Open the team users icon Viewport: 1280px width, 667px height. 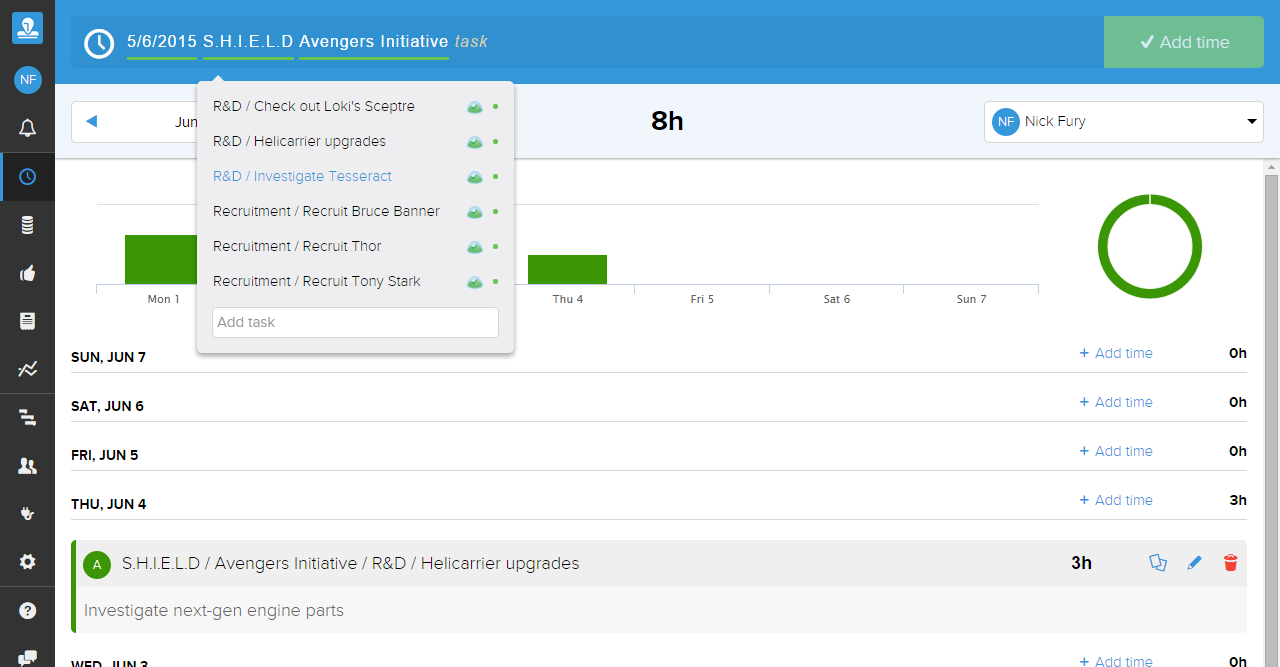coord(28,466)
